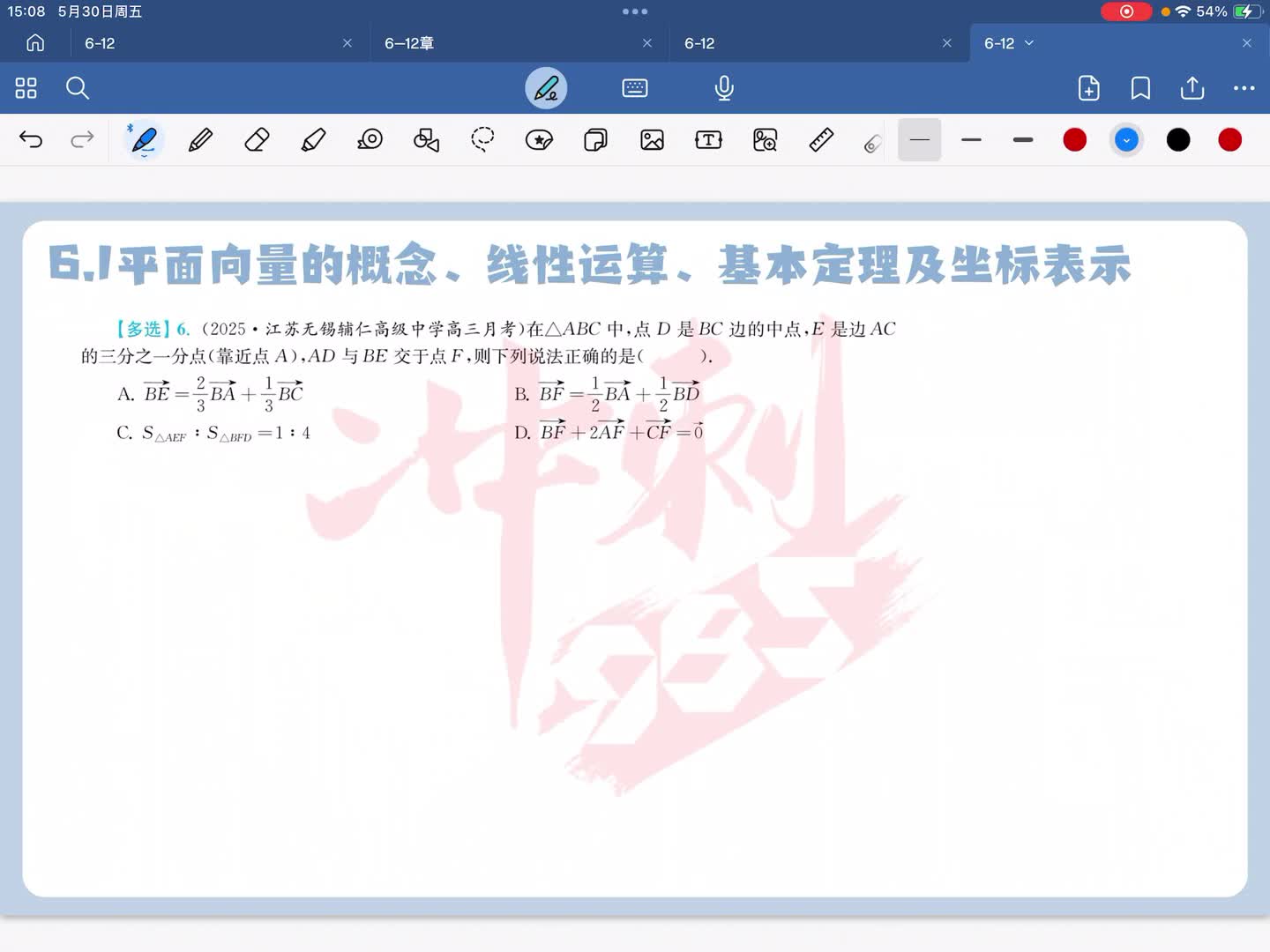Open the three-dot more options menu

coord(1244,88)
